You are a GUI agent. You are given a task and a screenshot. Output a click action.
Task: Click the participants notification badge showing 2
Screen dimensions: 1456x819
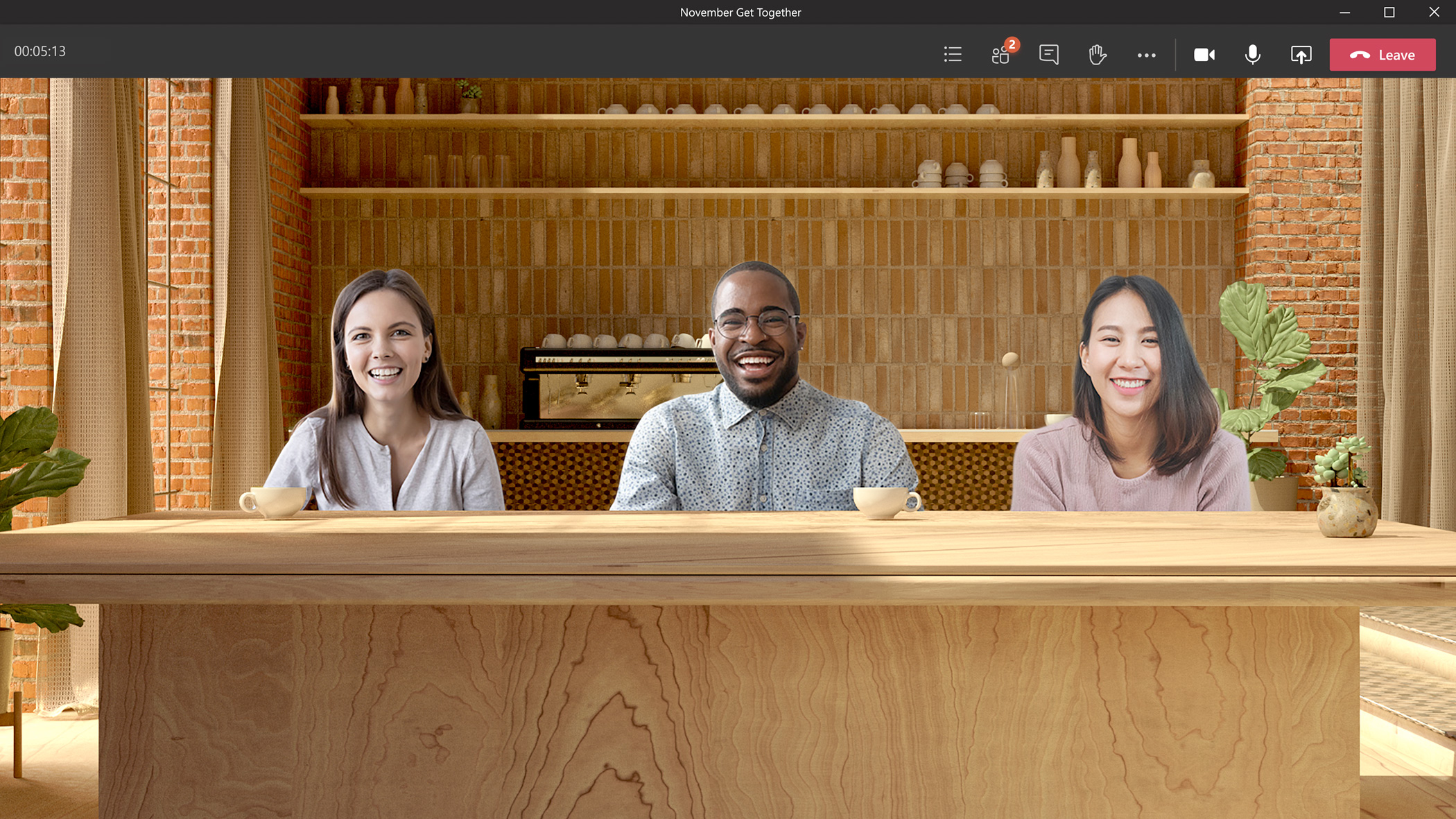1012,44
